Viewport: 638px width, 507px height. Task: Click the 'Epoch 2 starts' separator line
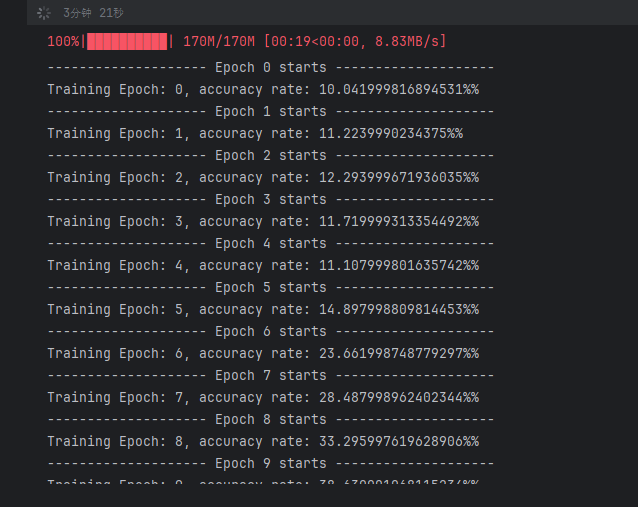point(270,155)
